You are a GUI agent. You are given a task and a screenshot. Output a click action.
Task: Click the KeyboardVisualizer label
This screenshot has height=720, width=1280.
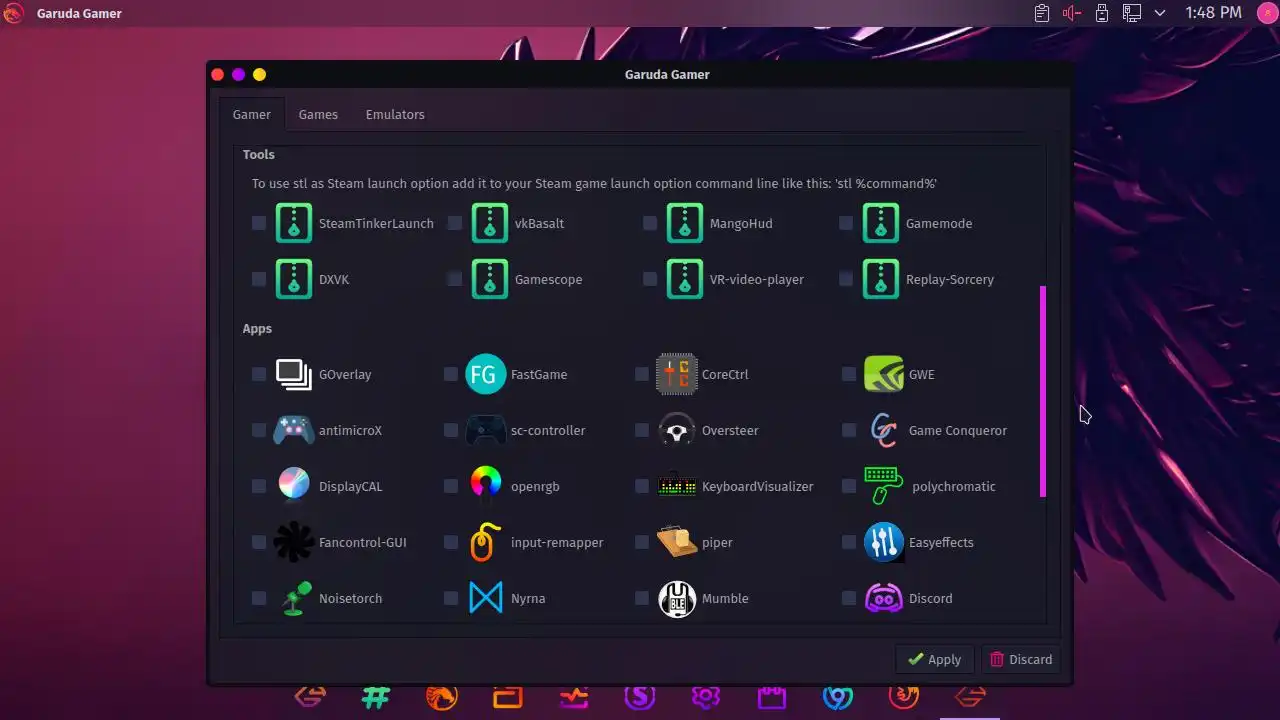757,486
